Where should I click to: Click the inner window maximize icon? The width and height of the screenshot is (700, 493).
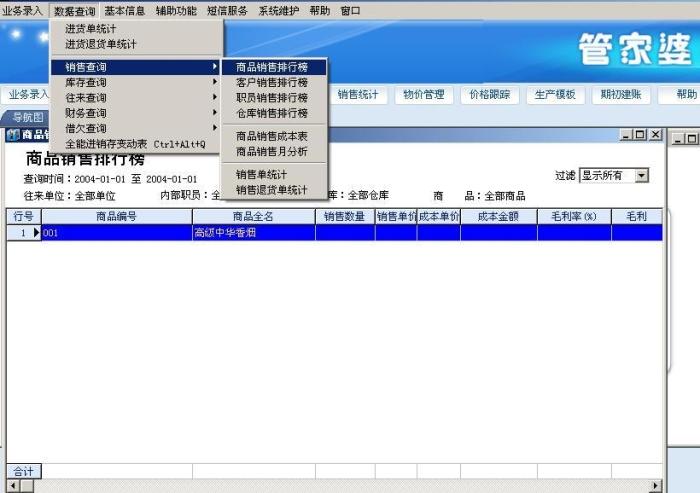click(640, 135)
